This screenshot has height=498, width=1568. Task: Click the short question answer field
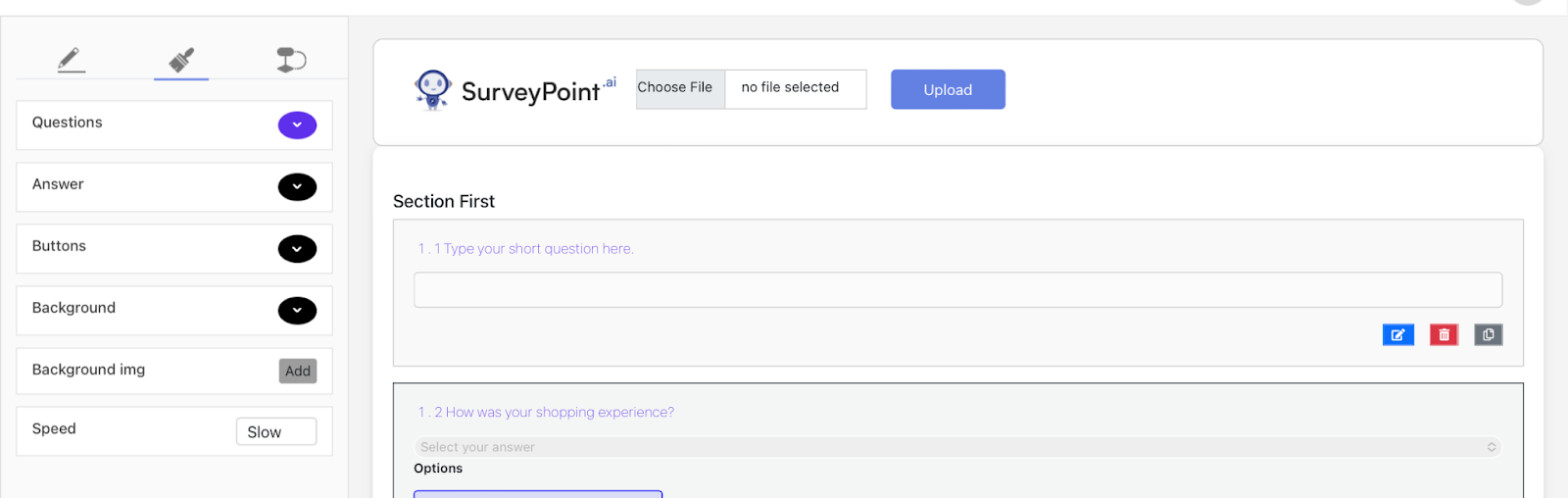[x=957, y=290]
